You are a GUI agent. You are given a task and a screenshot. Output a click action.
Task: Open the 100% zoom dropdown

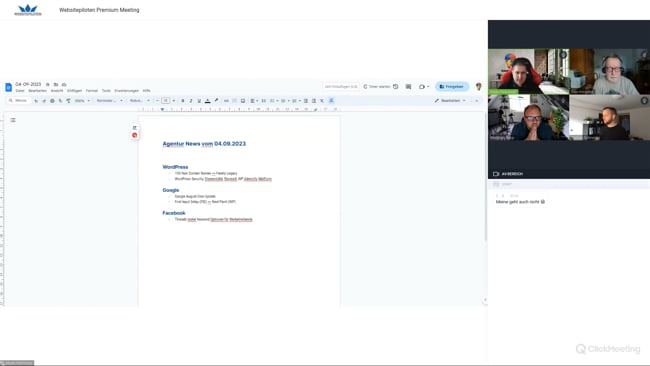click(82, 101)
